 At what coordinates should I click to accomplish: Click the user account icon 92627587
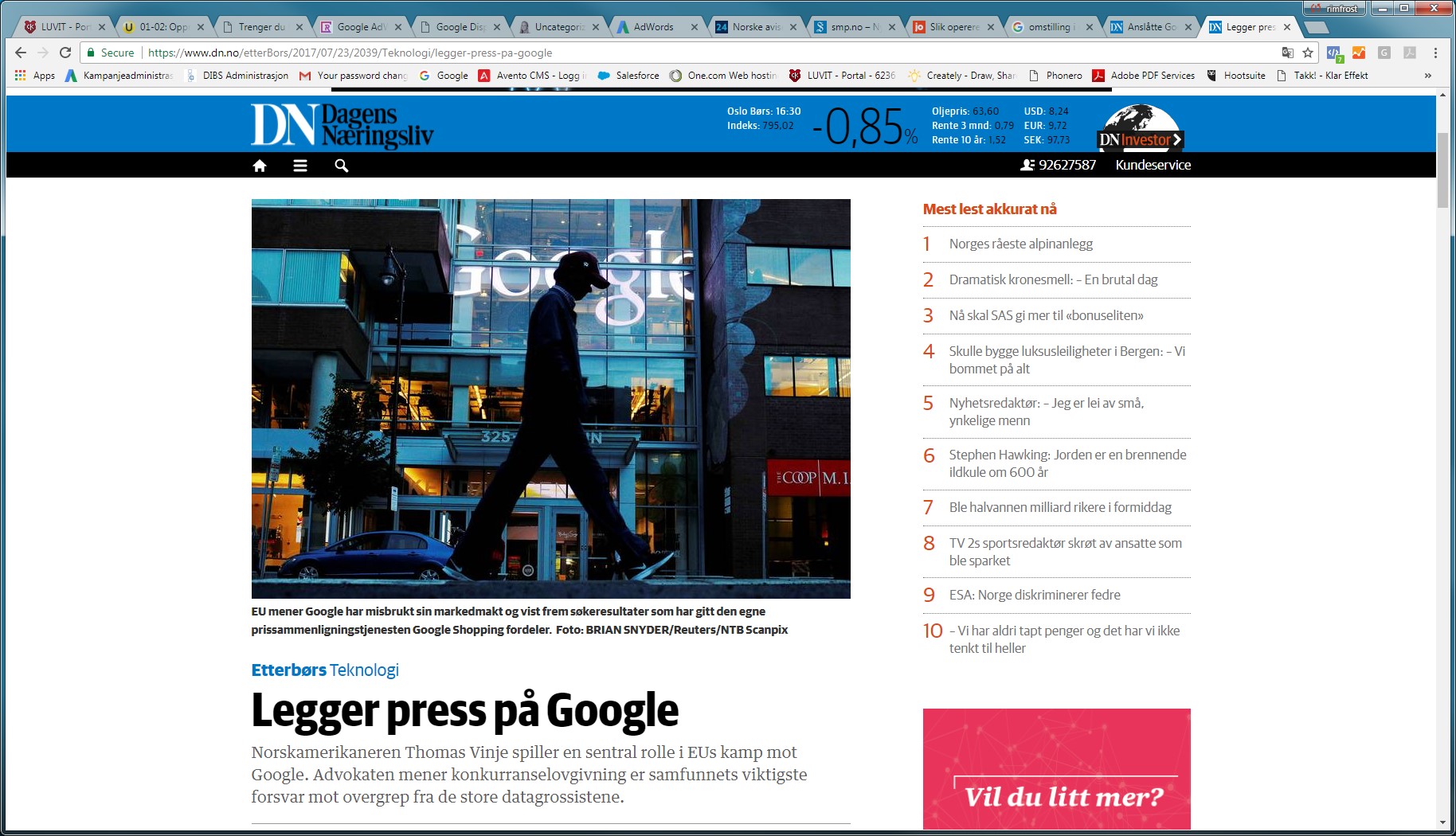point(1058,165)
